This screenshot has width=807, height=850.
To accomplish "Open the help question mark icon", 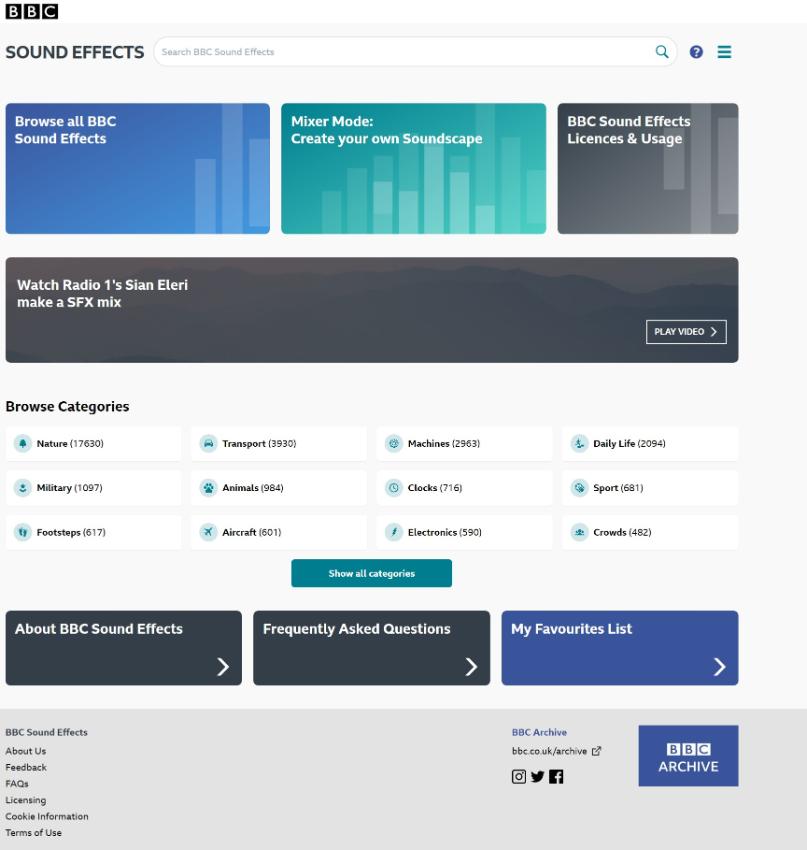I will point(696,52).
